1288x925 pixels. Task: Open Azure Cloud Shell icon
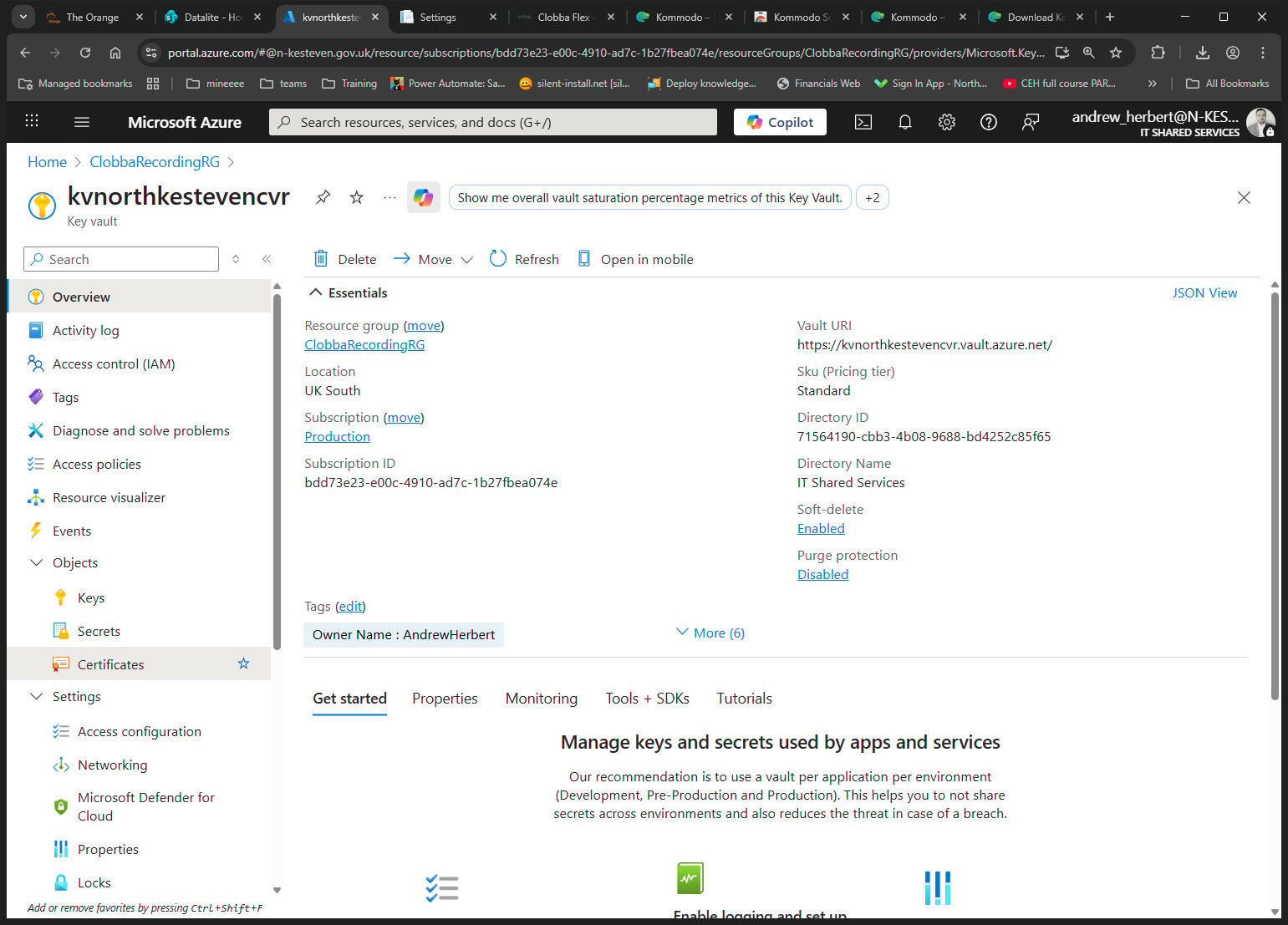pos(863,122)
